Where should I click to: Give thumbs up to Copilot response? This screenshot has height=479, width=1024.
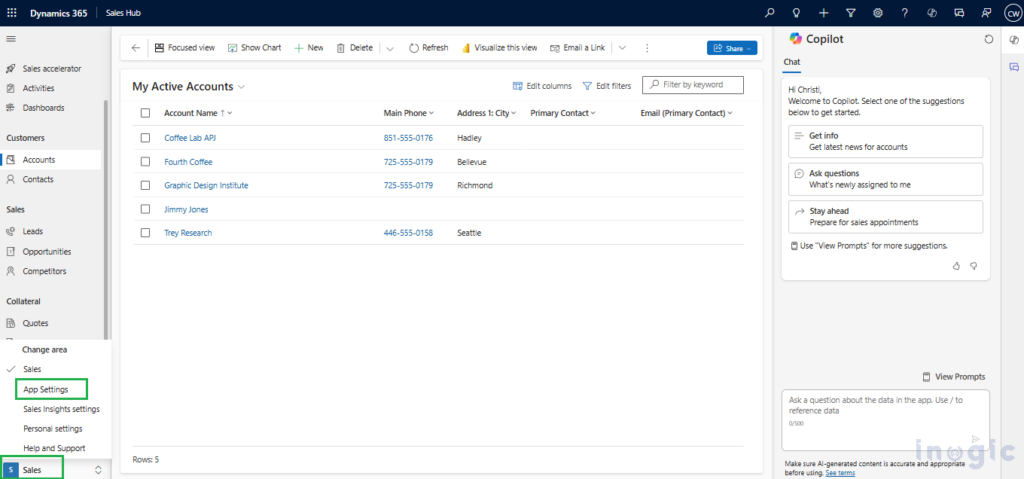pos(956,266)
